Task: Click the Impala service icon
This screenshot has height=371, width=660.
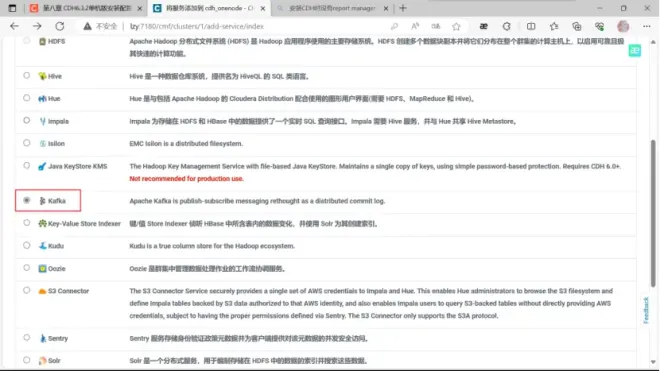Action: tap(43, 121)
